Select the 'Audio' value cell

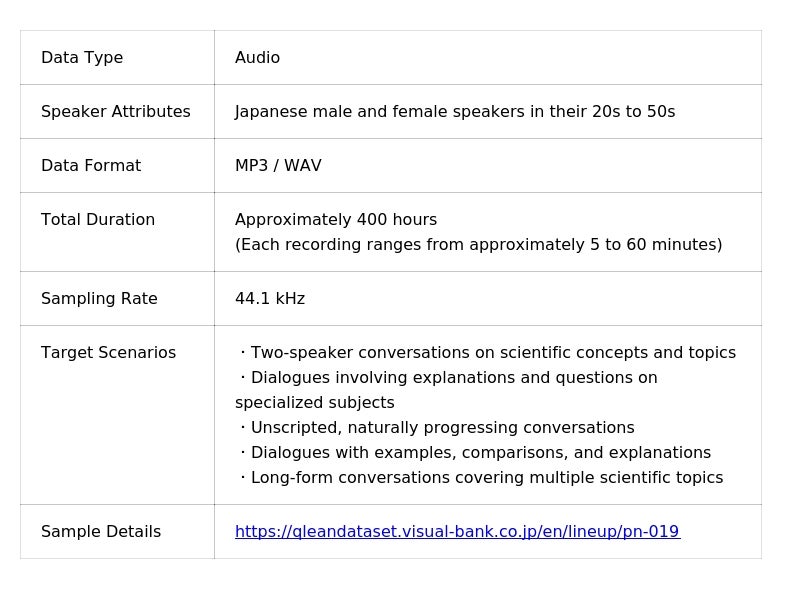pos(257,58)
